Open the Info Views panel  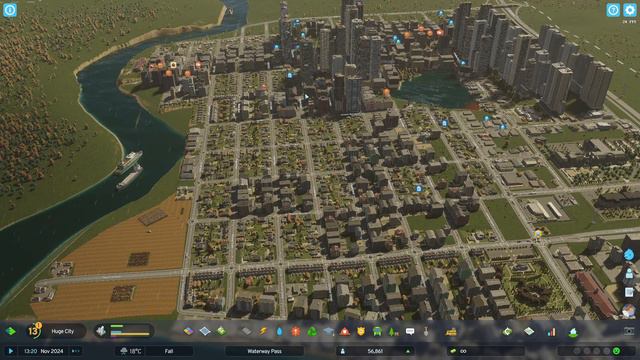10,10
